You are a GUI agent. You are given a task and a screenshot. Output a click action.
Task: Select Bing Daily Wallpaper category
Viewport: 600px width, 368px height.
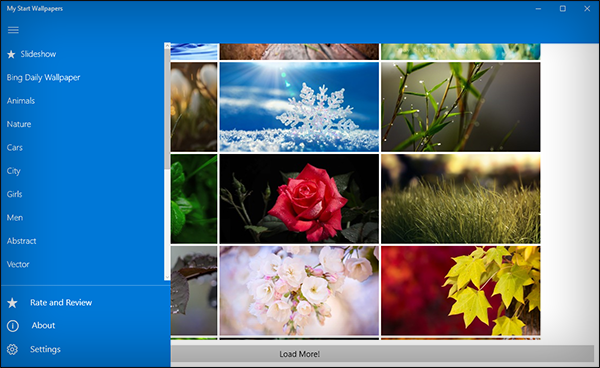pyautogui.click(x=43, y=78)
